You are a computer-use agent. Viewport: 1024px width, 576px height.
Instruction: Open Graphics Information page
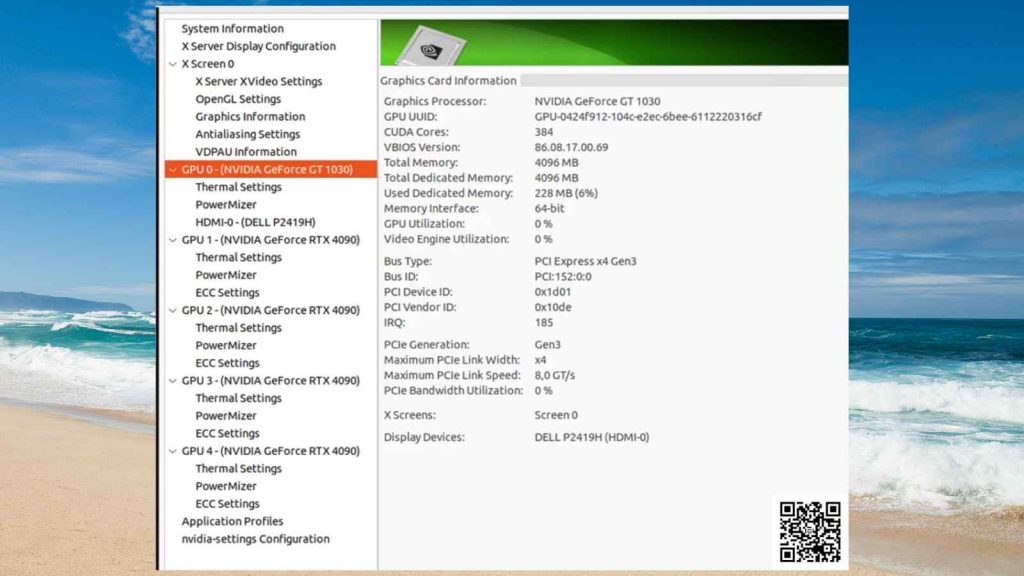tap(250, 117)
